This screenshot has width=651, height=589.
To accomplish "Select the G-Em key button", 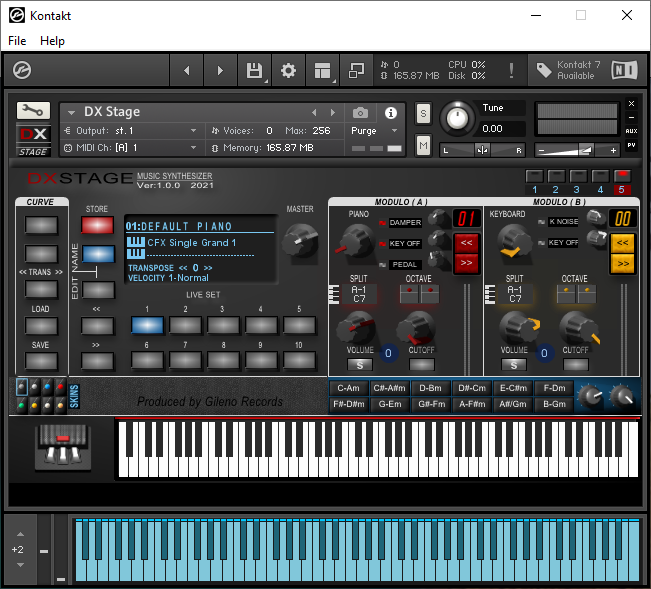I will pyautogui.click(x=390, y=404).
